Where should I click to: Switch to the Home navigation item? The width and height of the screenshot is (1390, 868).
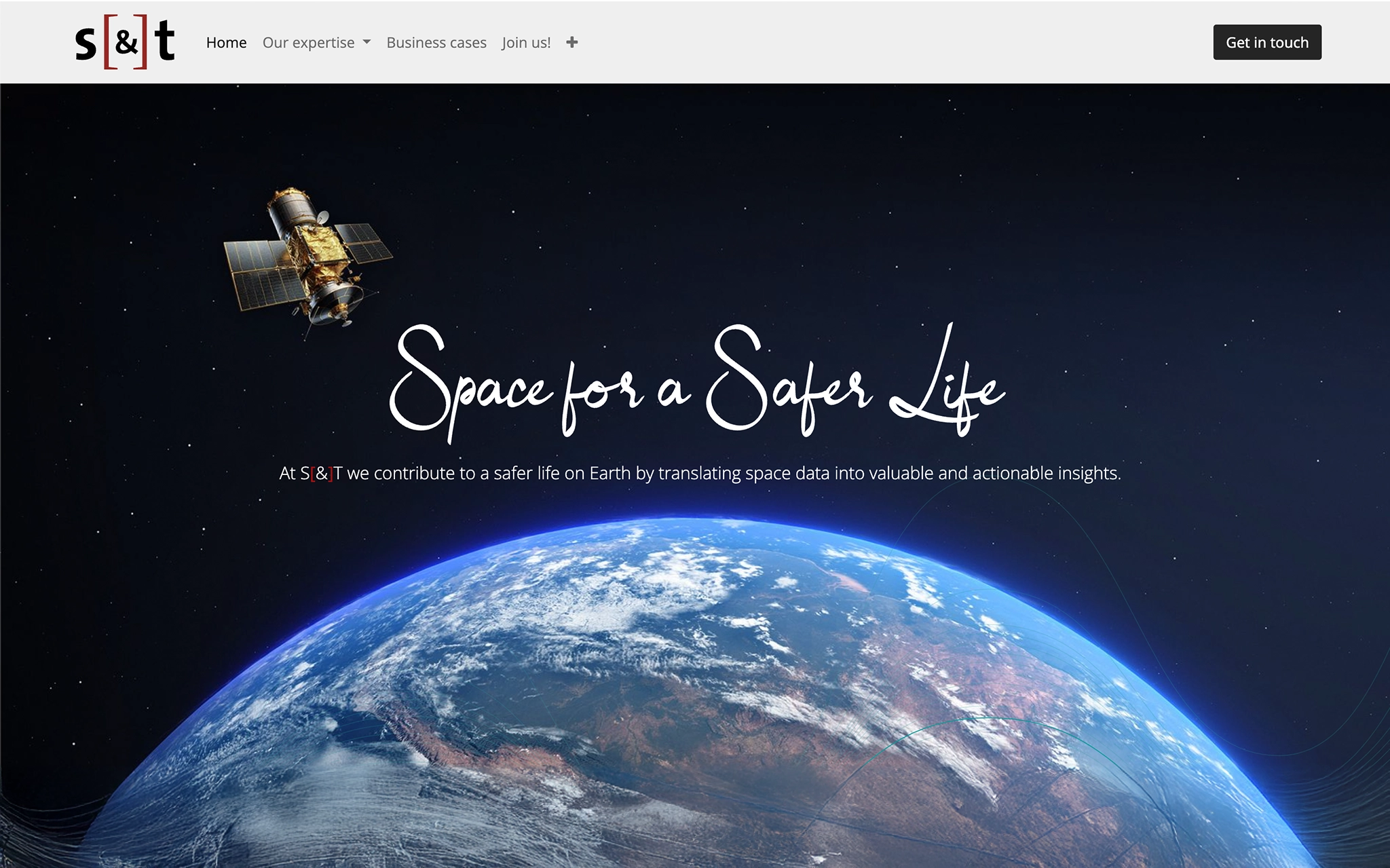pyautogui.click(x=227, y=42)
